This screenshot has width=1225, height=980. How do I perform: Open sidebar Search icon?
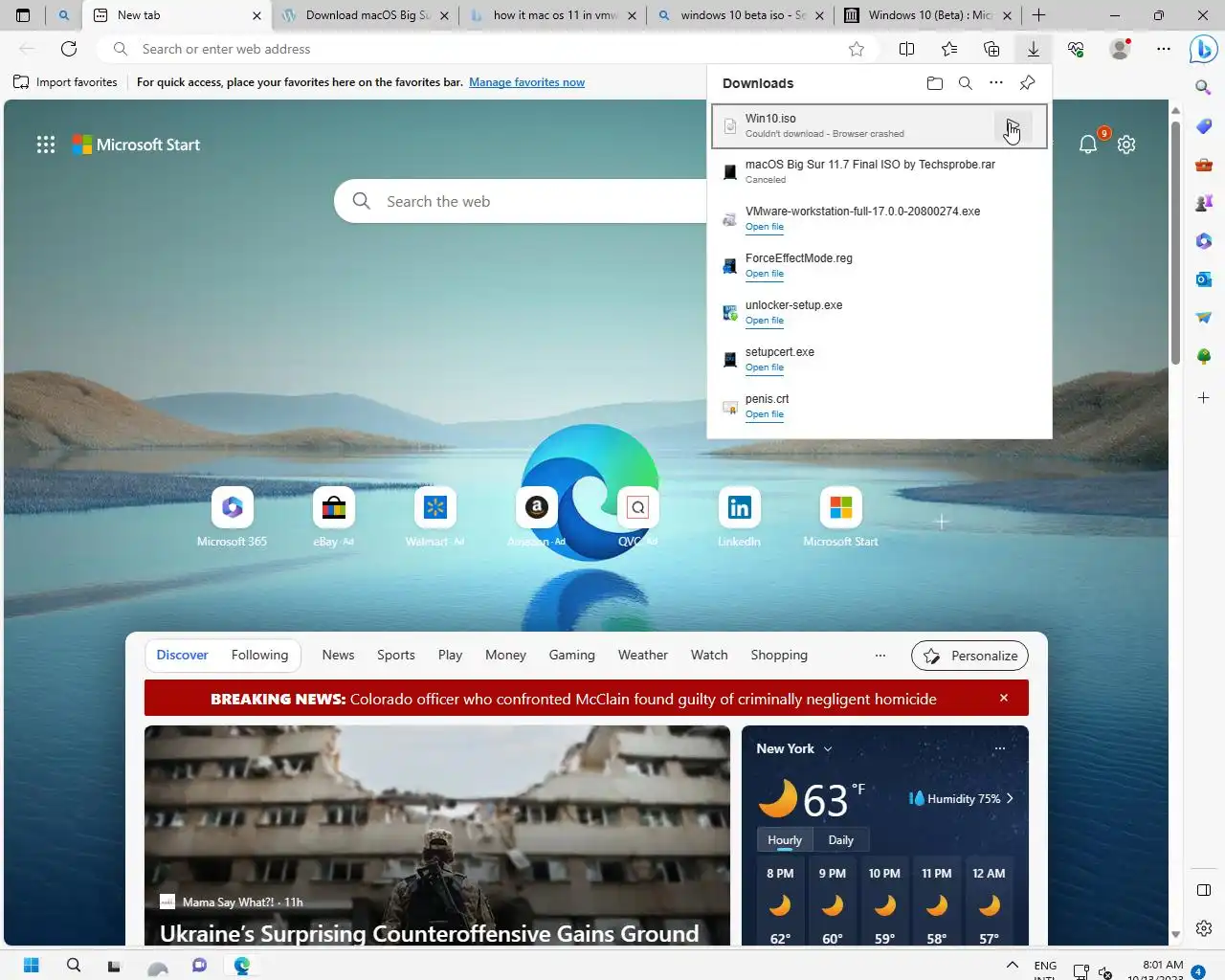1204,87
